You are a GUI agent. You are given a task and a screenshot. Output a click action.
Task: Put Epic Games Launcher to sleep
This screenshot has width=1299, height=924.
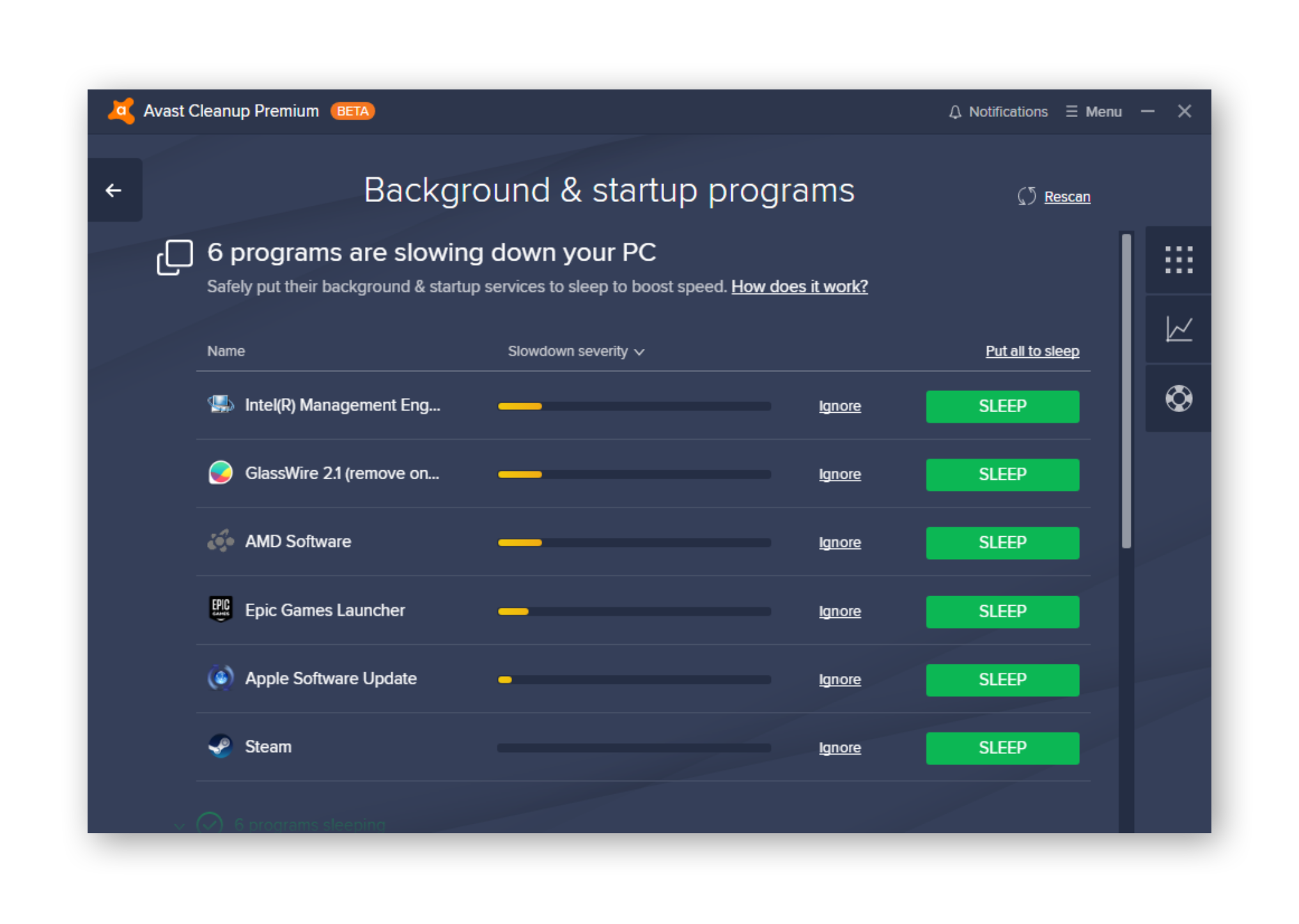[x=1002, y=612]
